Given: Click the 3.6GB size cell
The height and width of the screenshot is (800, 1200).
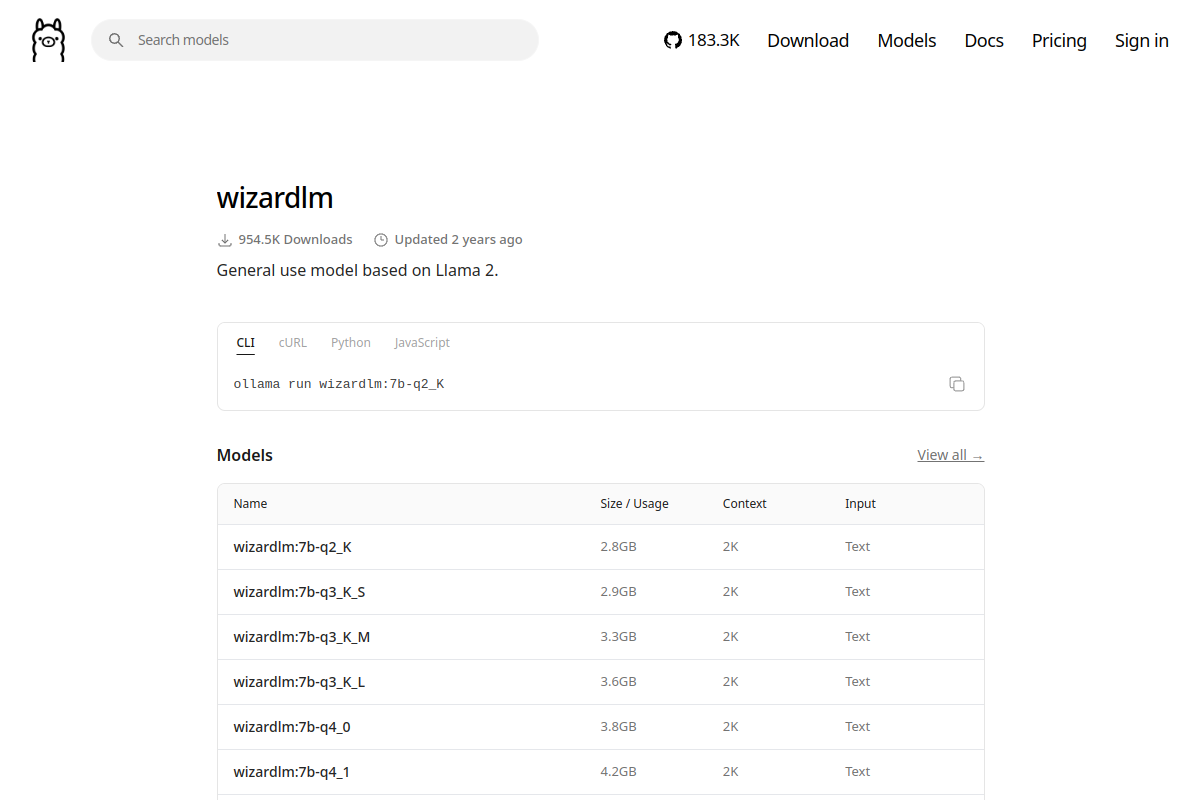Looking at the screenshot, I should (618, 682).
